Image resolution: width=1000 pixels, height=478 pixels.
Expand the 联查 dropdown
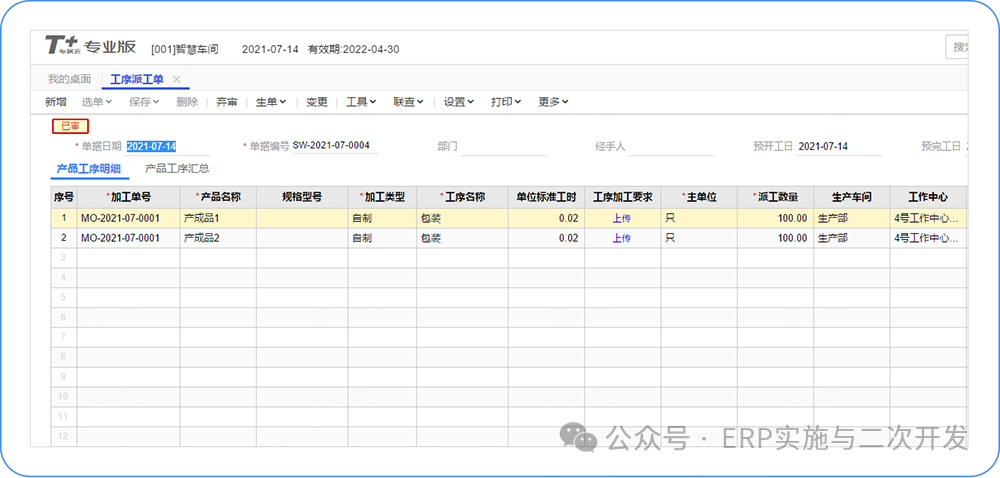[x=408, y=102]
